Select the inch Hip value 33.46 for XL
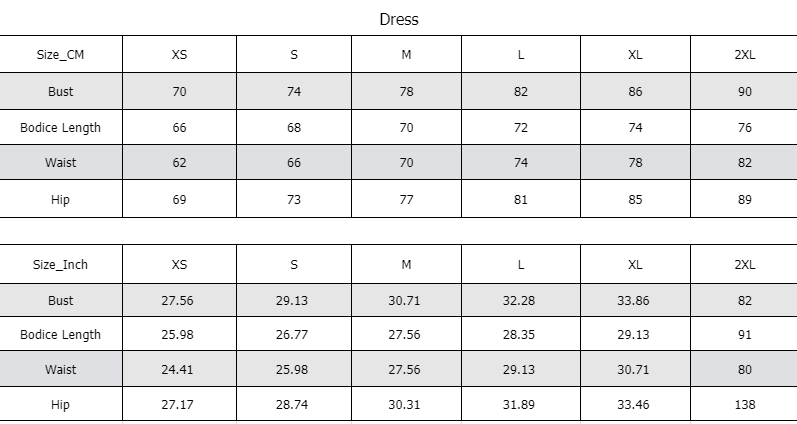This screenshot has height=424, width=797. point(633,405)
